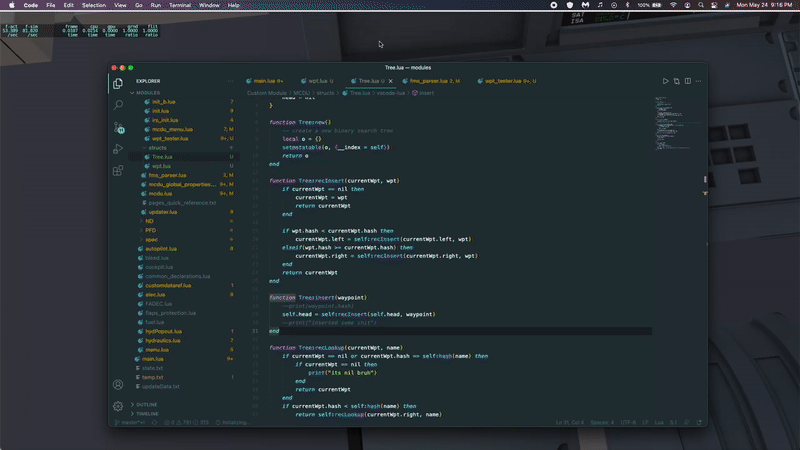Open the Manage gear icon

118,406
